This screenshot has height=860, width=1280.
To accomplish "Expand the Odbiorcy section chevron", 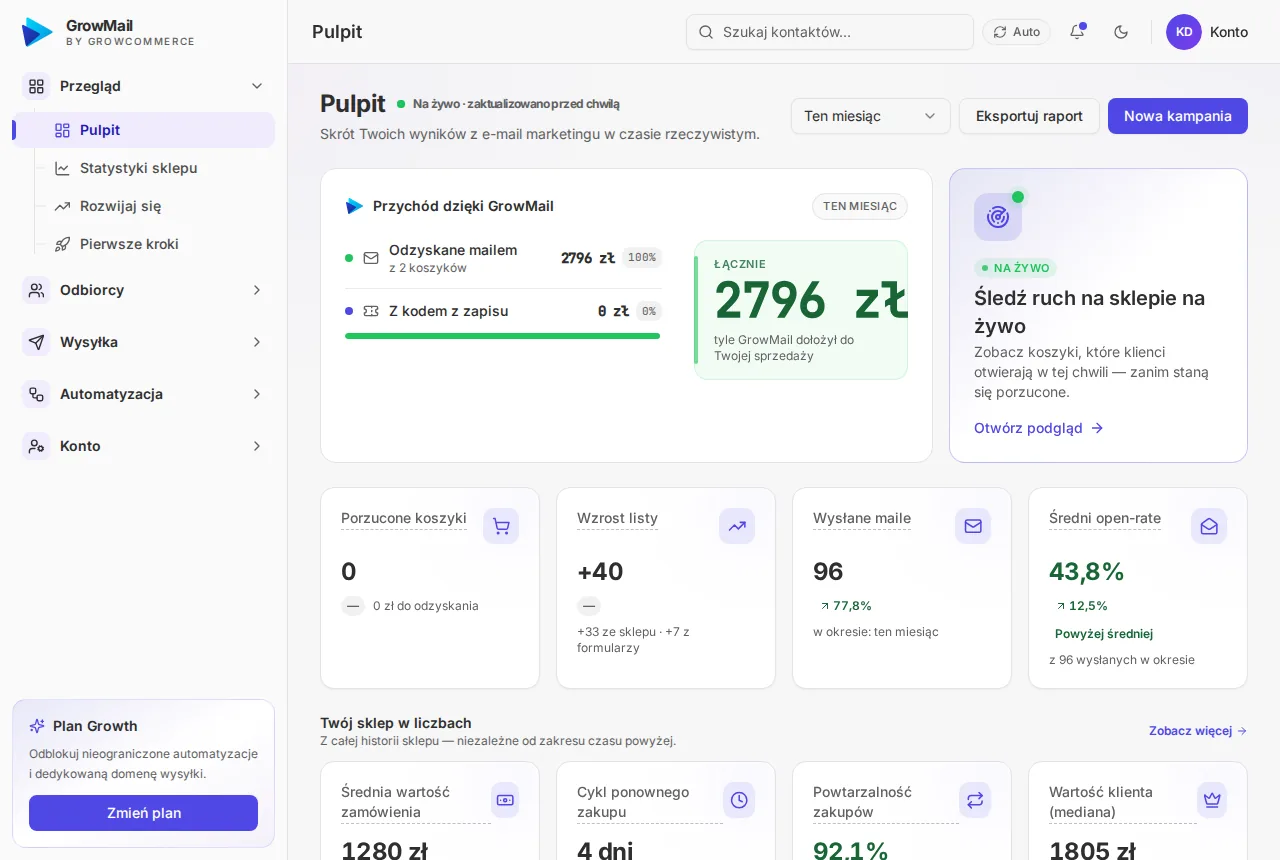I will click(257, 290).
